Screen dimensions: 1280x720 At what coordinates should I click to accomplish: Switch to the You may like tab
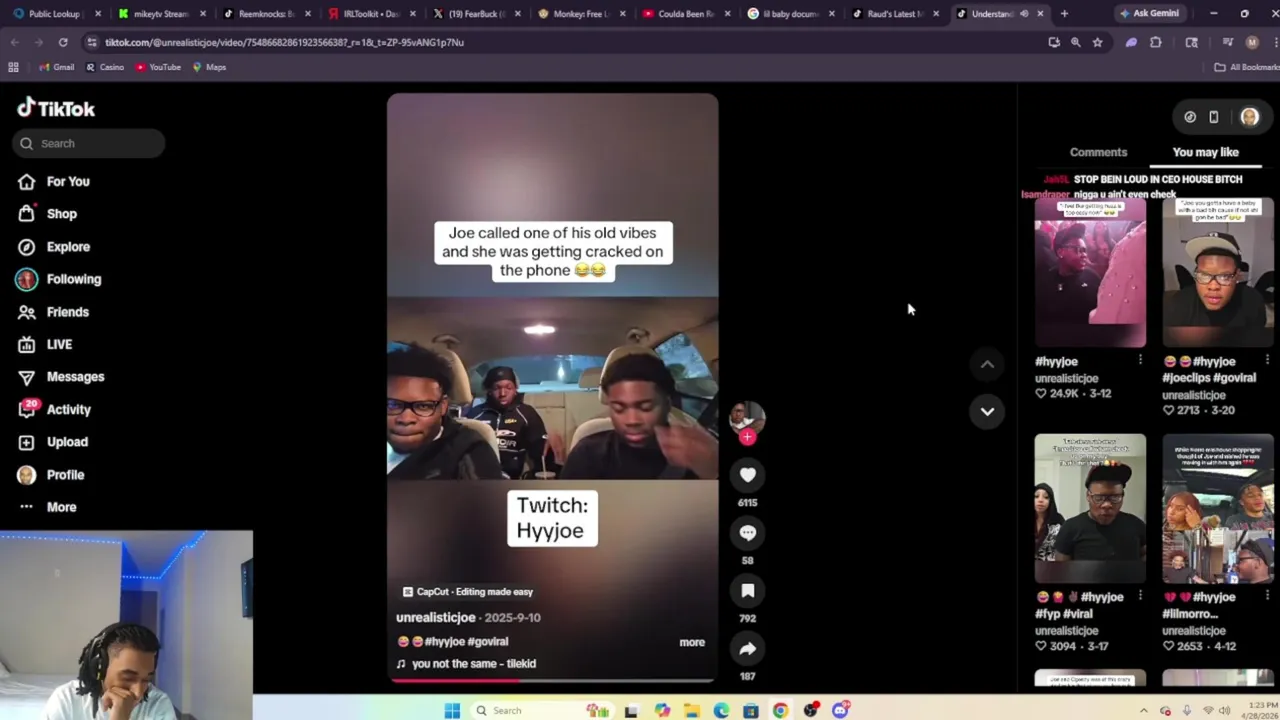point(1205,152)
